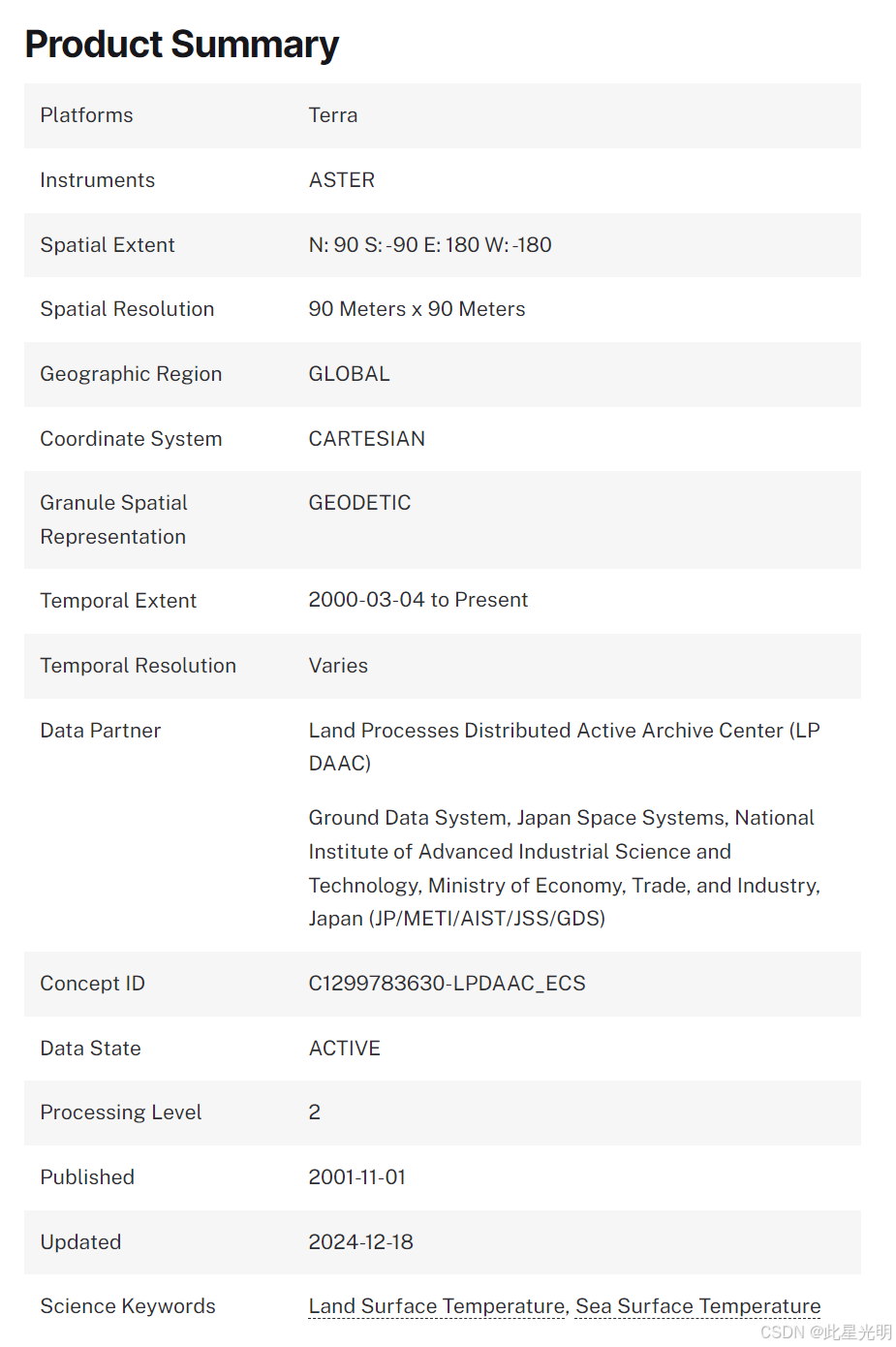The image size is (896, 1347).
Task: Click the Varies temporal resolution value
Action: (x=338, y=666)
